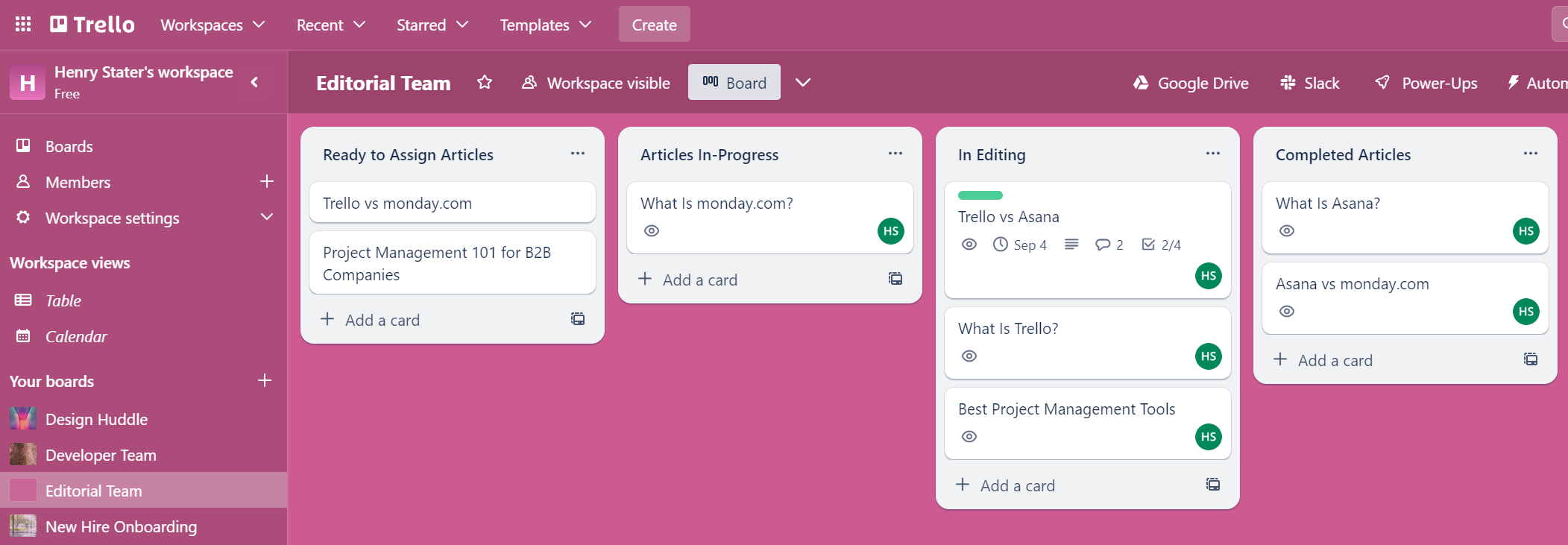Image resolution: width=1568 pixels, height=545 pixels.
Task: Expand Workspace settings in sidebar
Action: pos(266,218)
